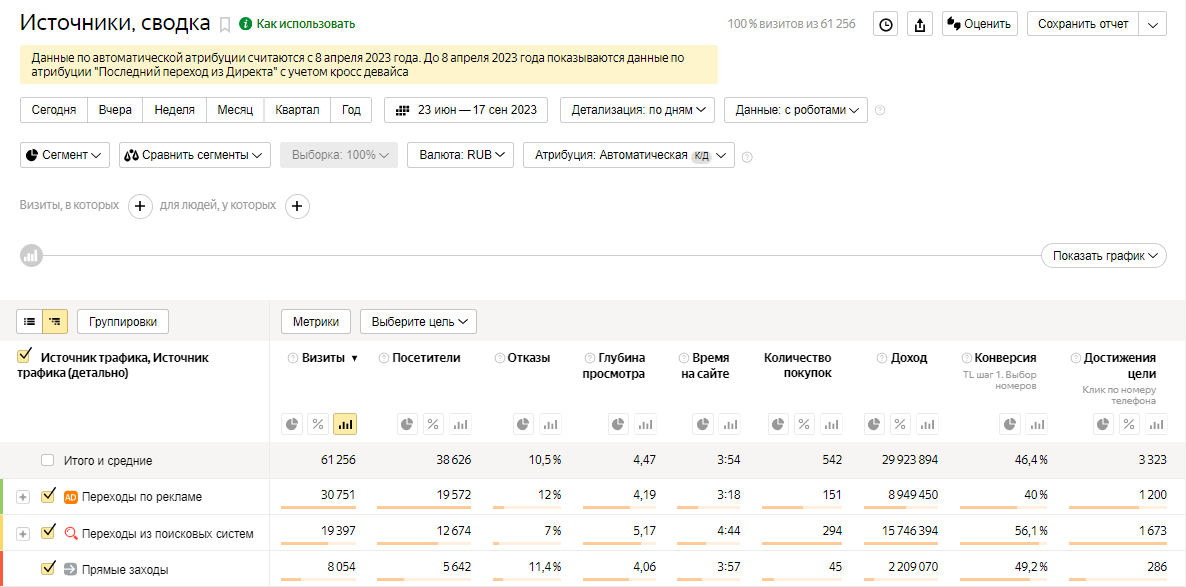1186x587 pixels.
Task: Select the Вчера period tab
Action: 115,110
